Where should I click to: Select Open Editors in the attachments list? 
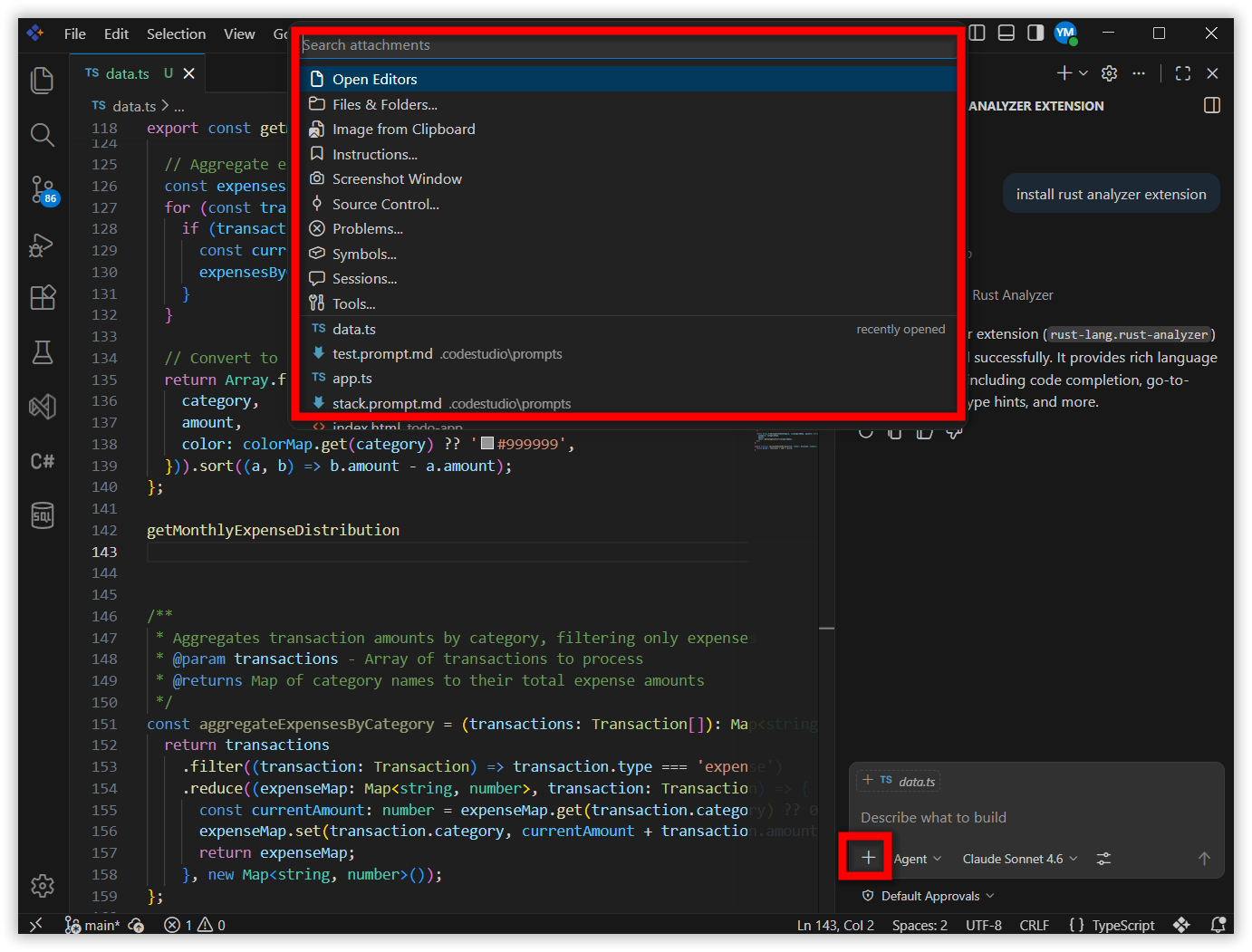[x=628, y=79]
